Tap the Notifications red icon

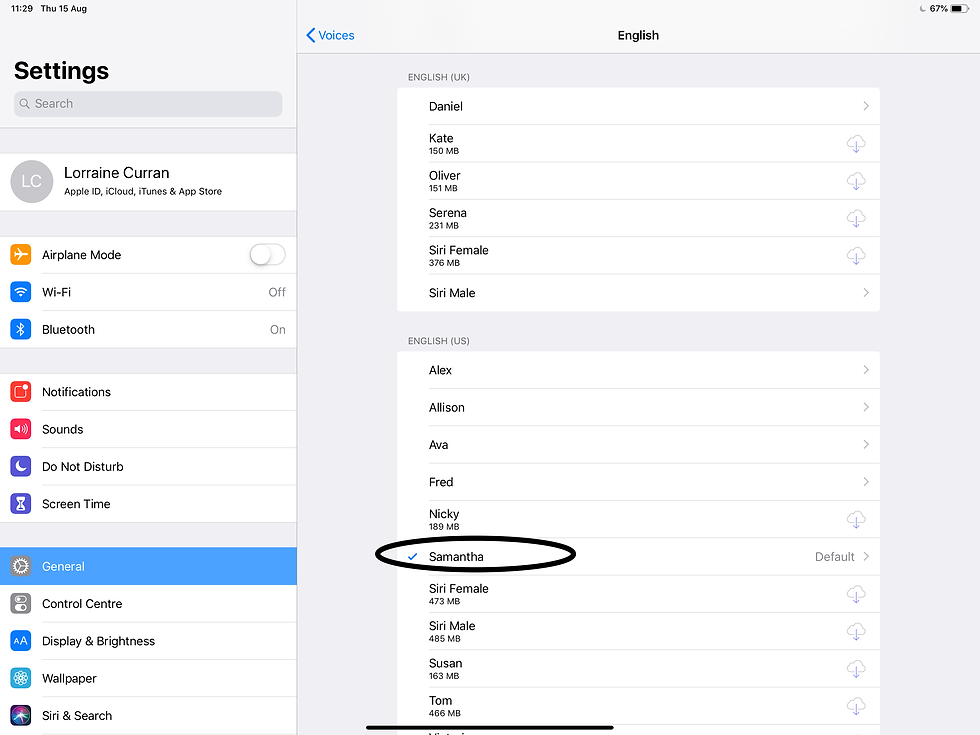21,392
